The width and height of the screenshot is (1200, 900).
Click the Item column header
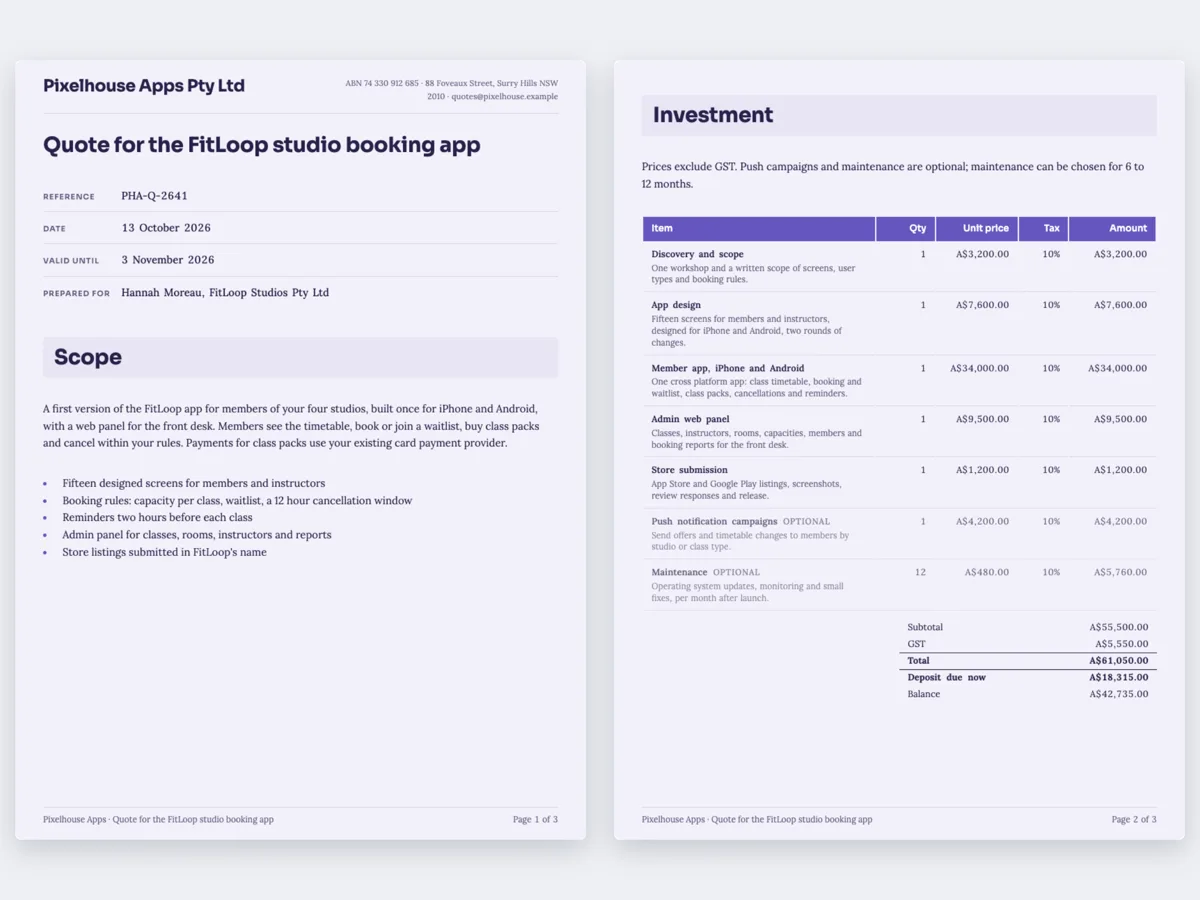(x=759, y=229)
